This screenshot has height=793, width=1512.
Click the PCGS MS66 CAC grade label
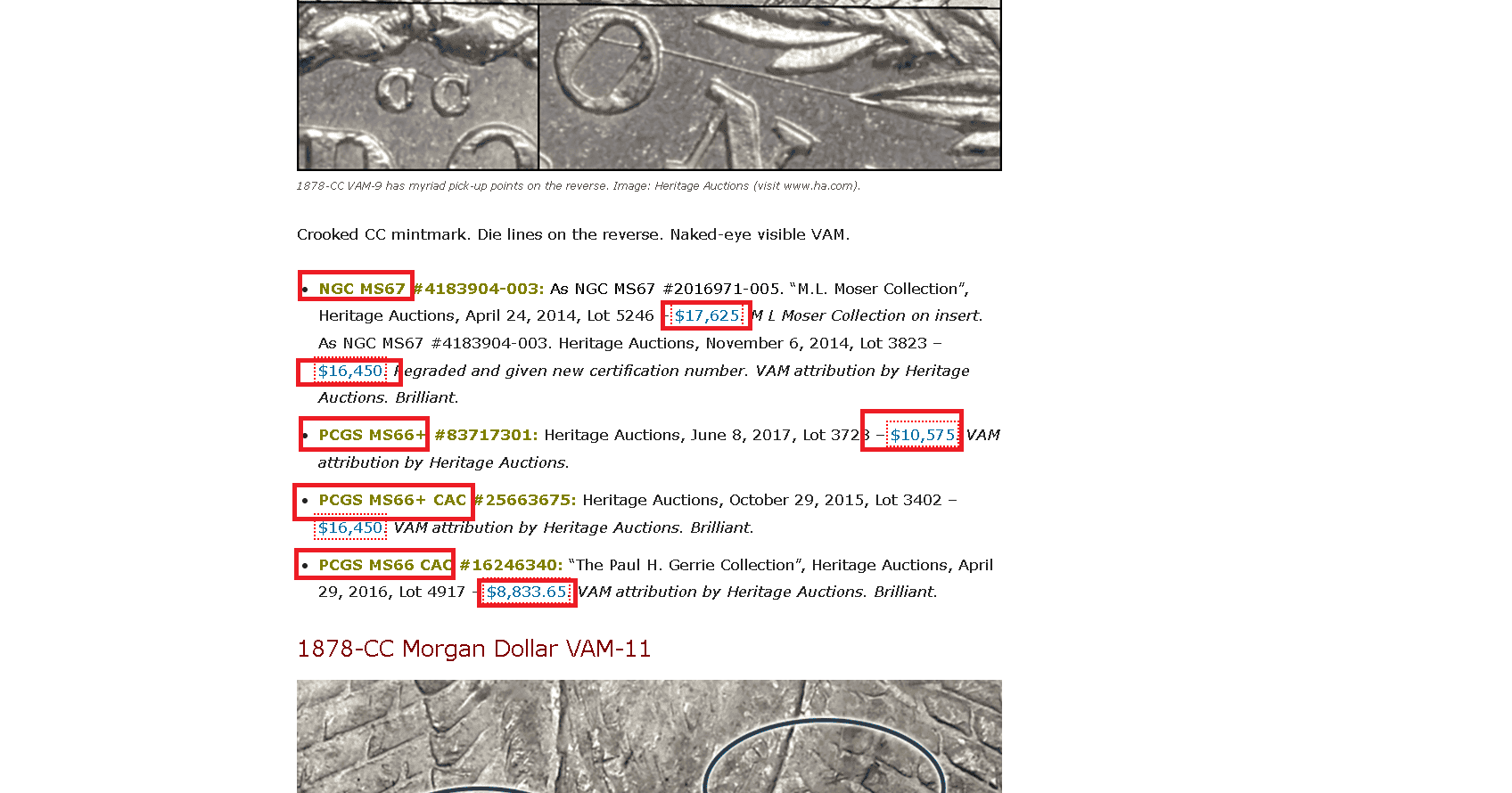[384, 565]
